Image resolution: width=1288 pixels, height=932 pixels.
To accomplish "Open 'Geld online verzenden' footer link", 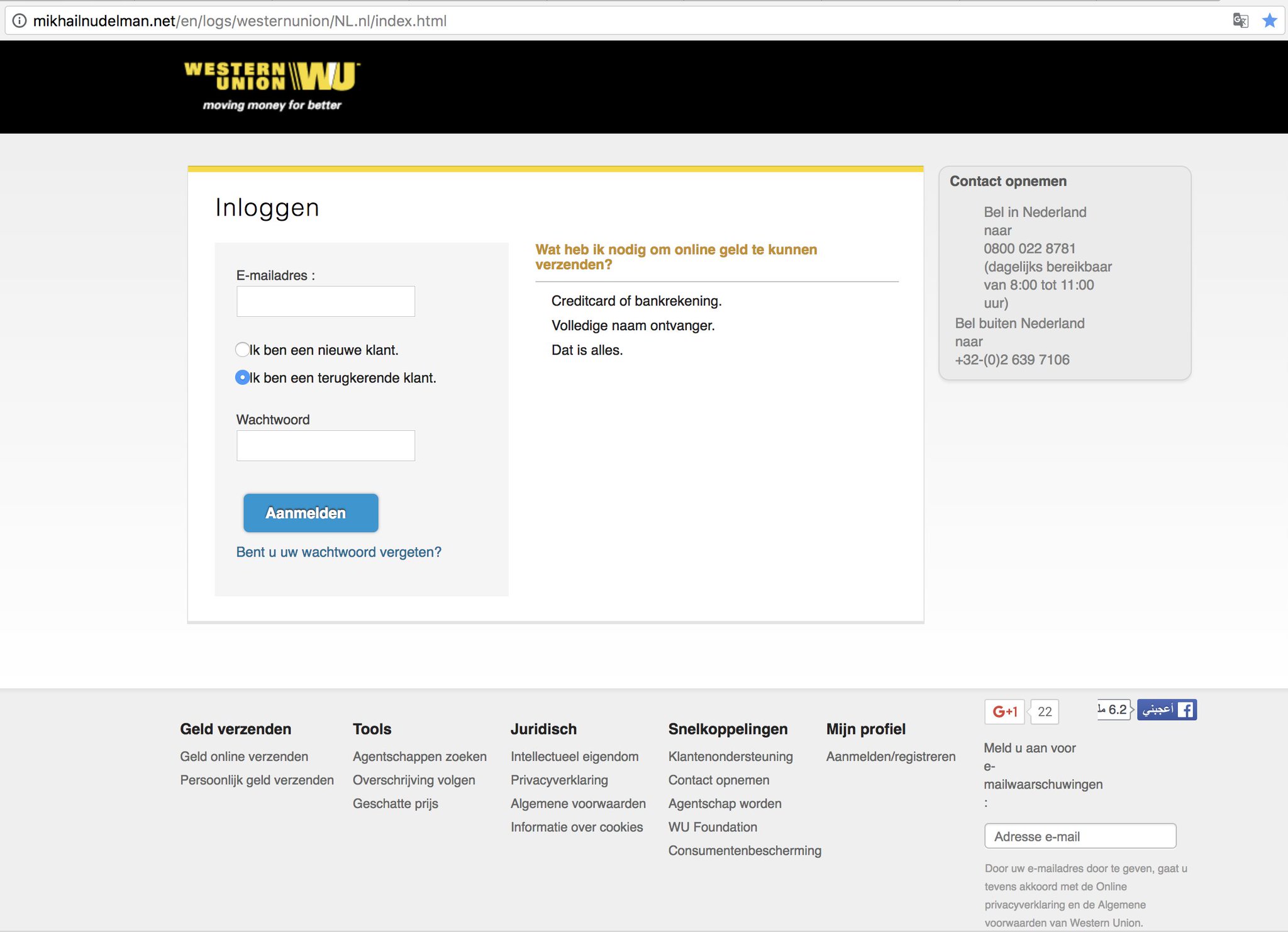I will (x=244, y=757).
